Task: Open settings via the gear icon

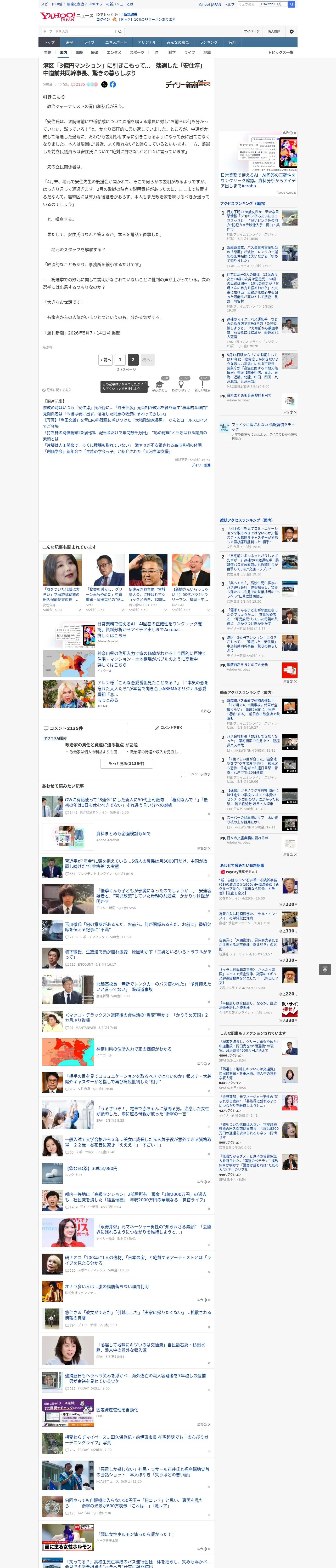Action: pos(292,32)
